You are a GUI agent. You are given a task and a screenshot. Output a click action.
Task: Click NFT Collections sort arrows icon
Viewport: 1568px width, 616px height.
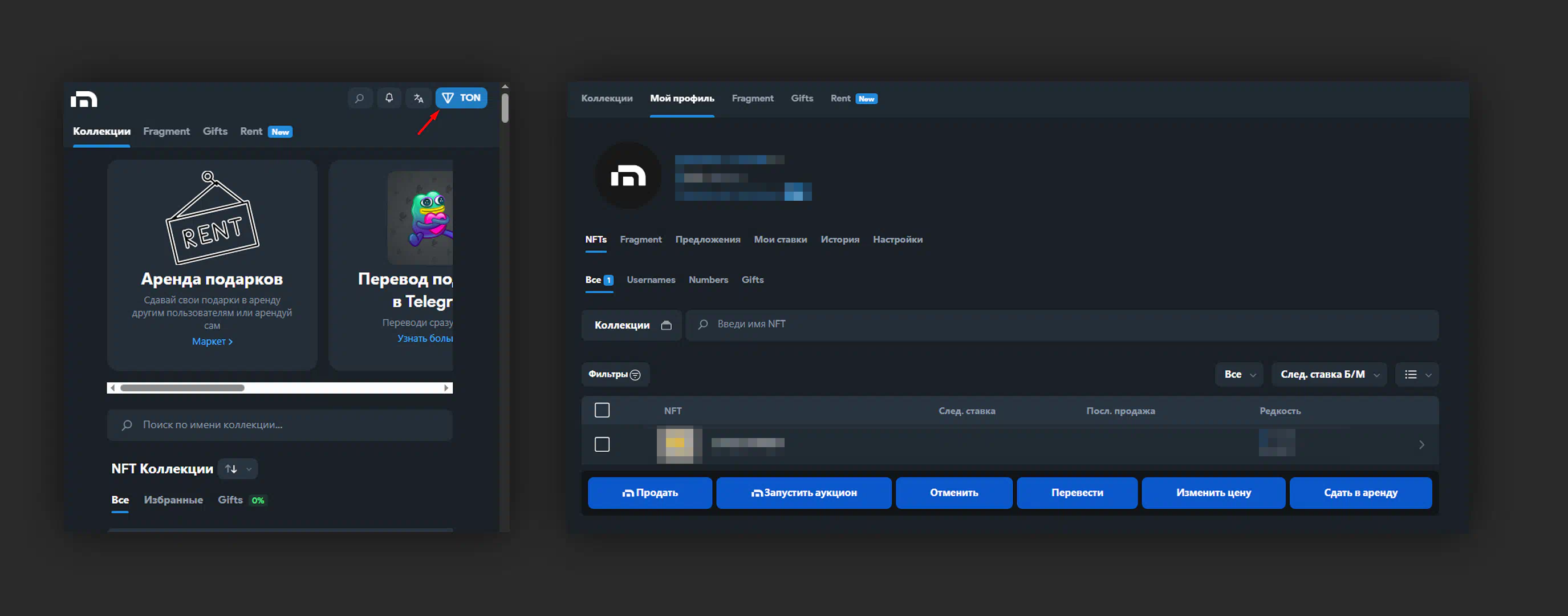point(231,469)
